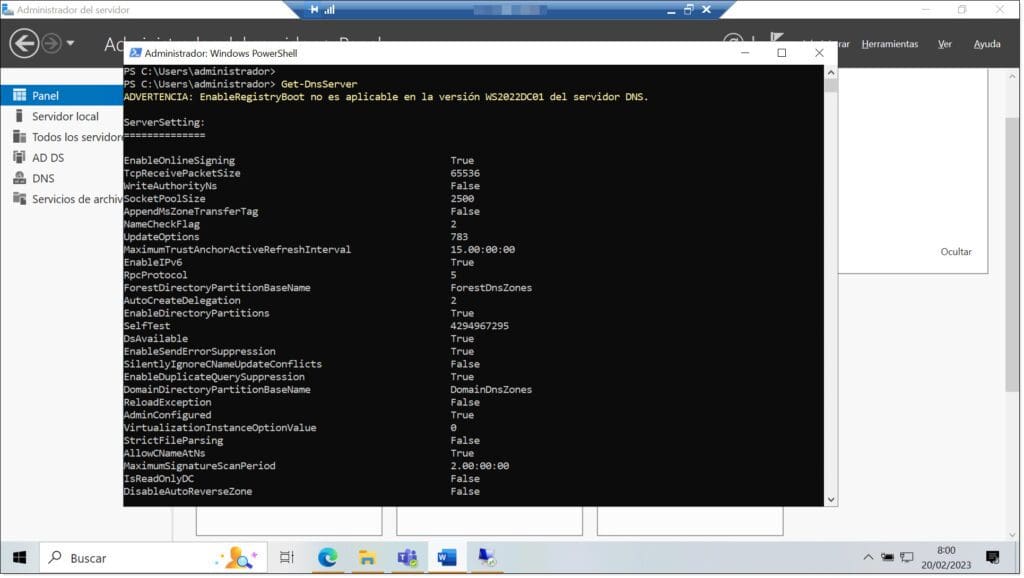Open the Herramientas menu
Viewport: 1024px width, 578px height.
[889, 44]
